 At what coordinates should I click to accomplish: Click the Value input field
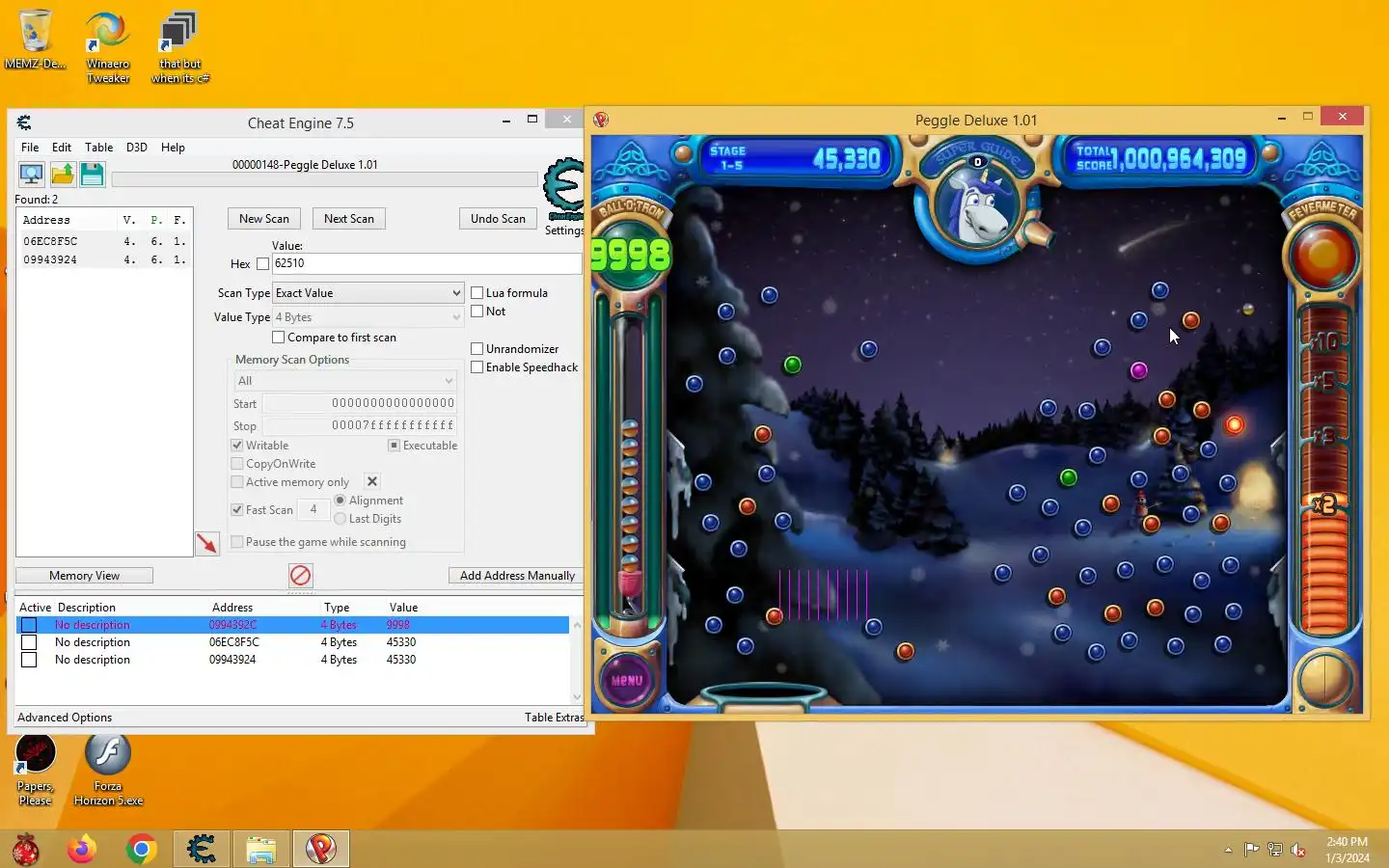pyautogui.click(x=427, y=263)
